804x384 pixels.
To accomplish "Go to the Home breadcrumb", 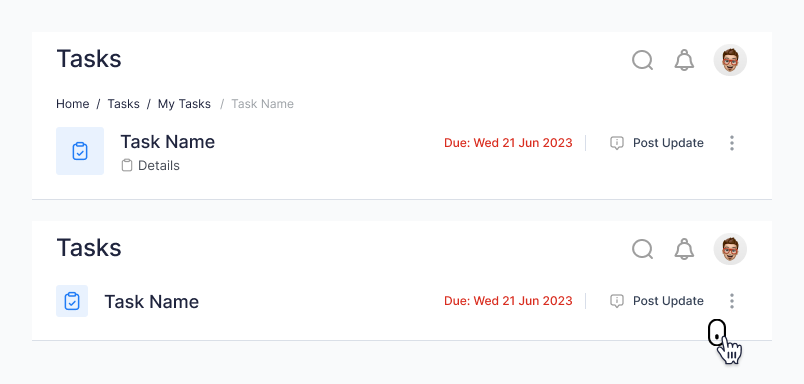I will [72, 104].
